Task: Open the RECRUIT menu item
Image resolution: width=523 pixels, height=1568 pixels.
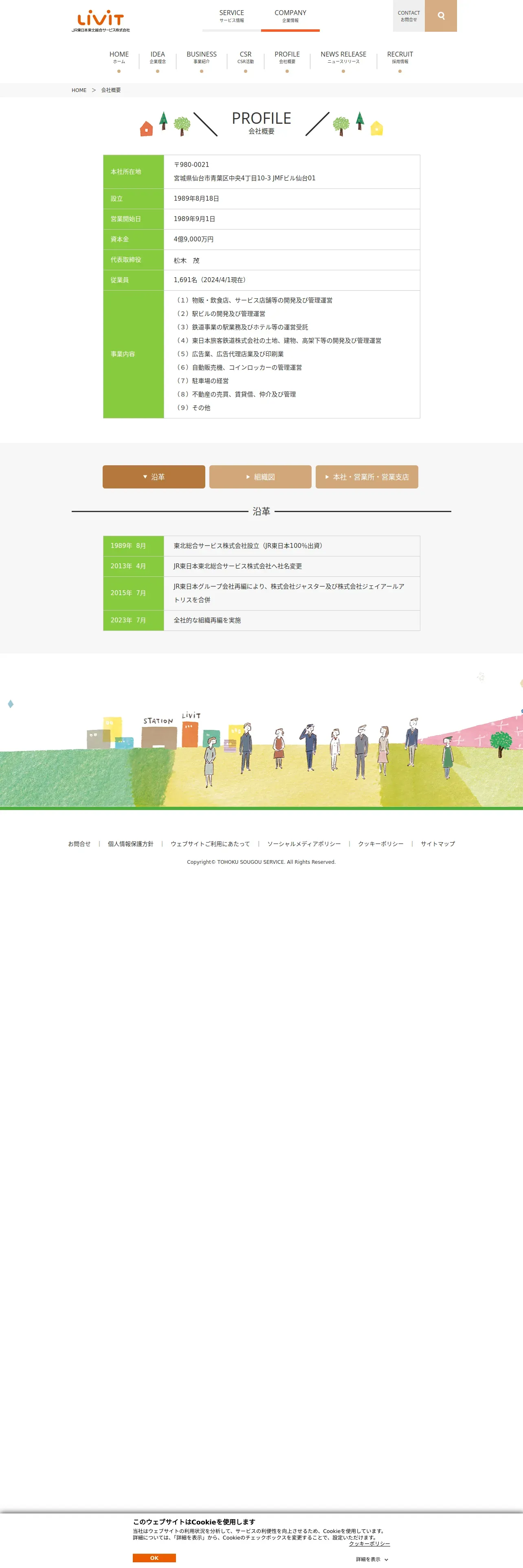Action: [x=400, y=58]
